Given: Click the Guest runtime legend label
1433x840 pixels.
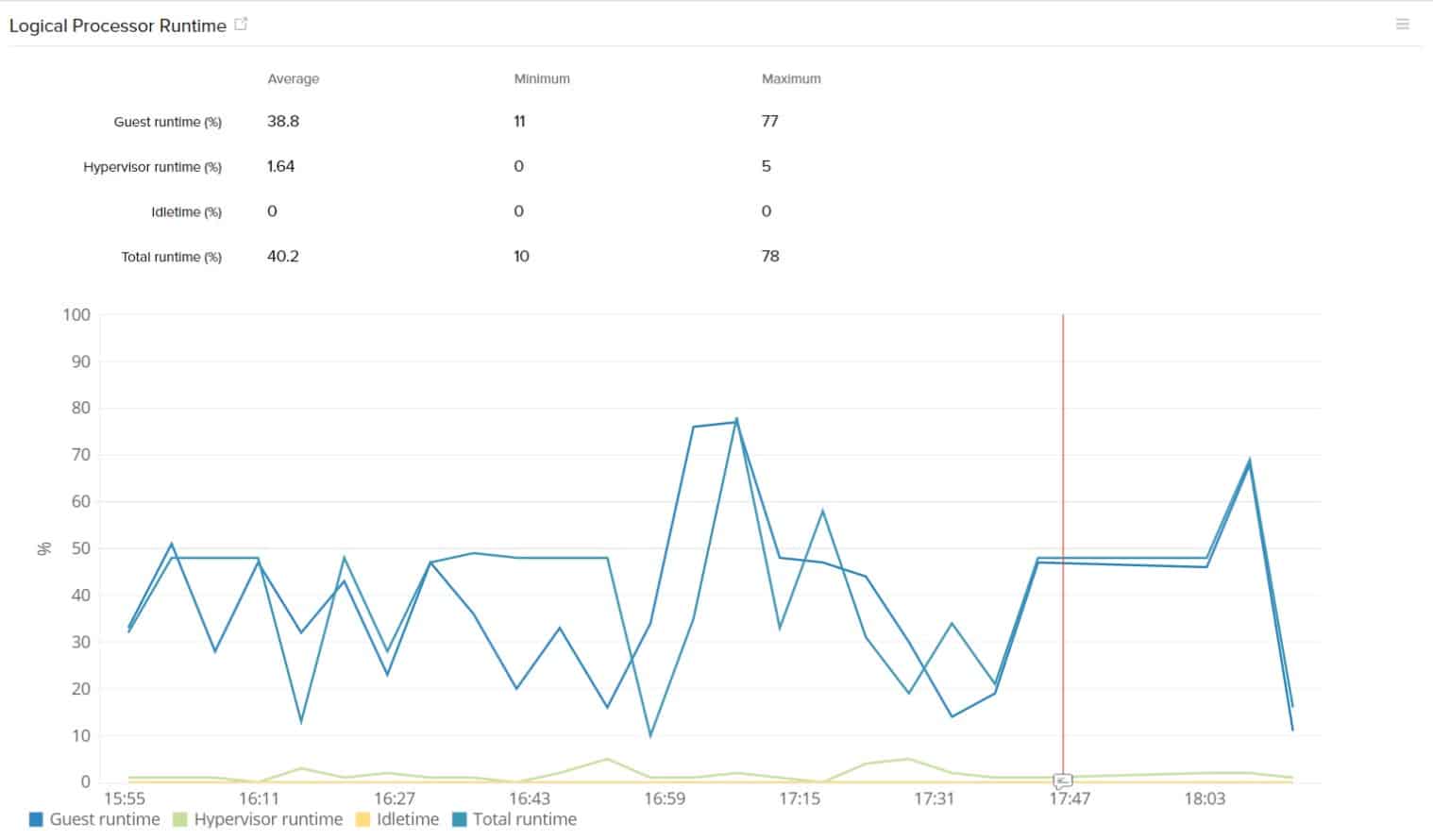Looking at the screenshot, I should coord(105,819).
